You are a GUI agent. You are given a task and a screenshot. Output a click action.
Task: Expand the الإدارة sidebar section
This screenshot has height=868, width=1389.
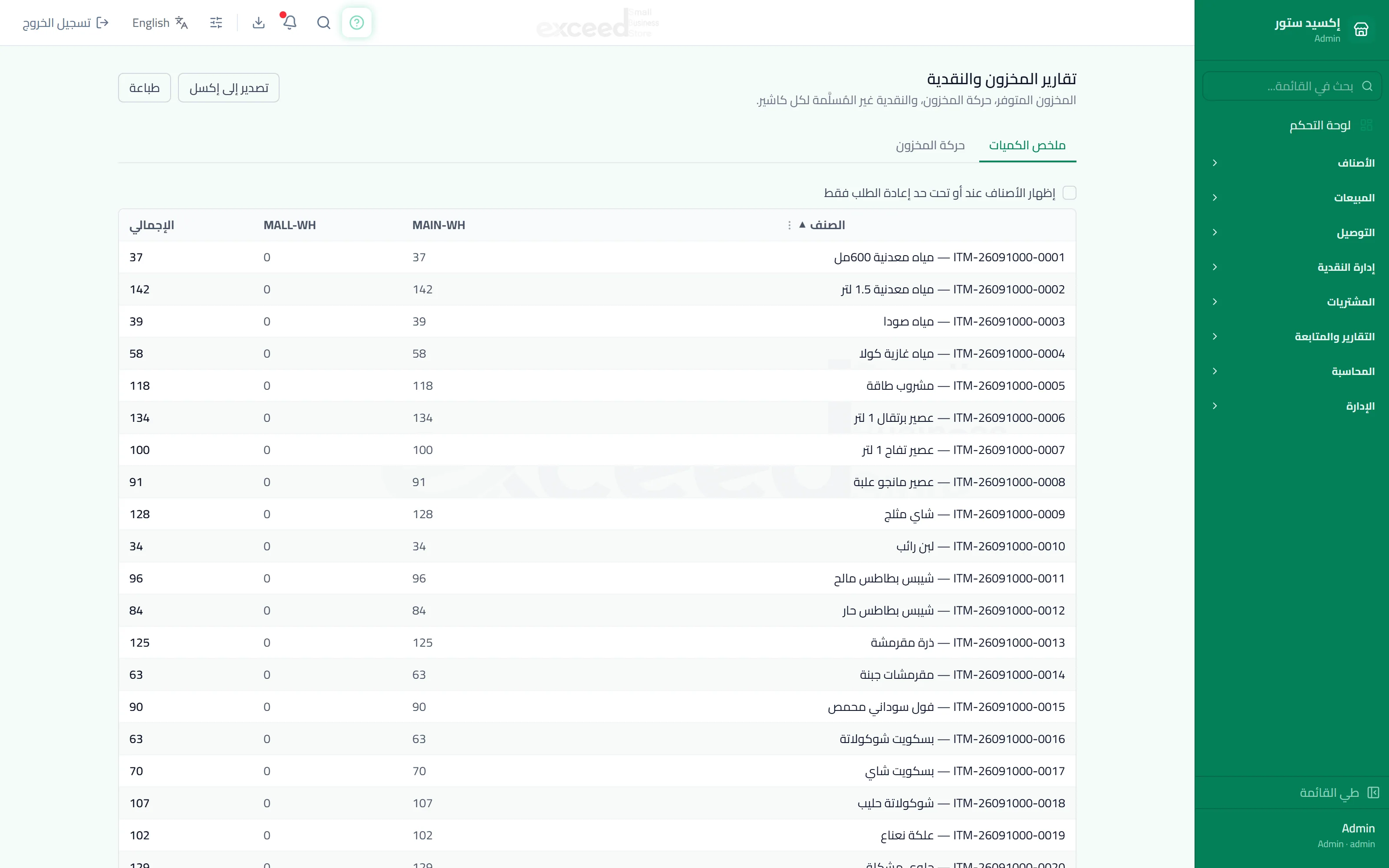click(x=1291, y=406)
